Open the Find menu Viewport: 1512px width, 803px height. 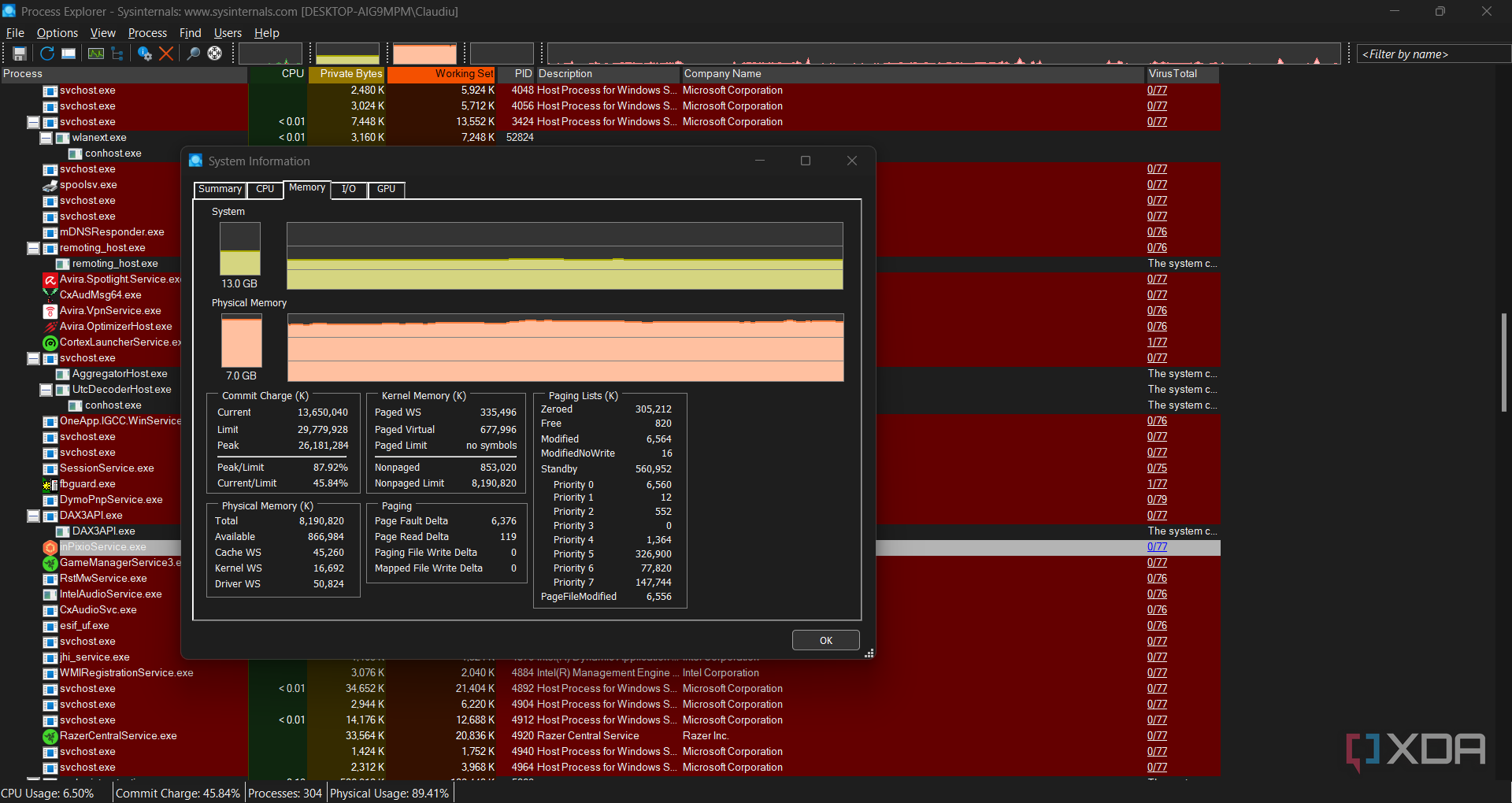pyautogui.click(x=191, y=33)
